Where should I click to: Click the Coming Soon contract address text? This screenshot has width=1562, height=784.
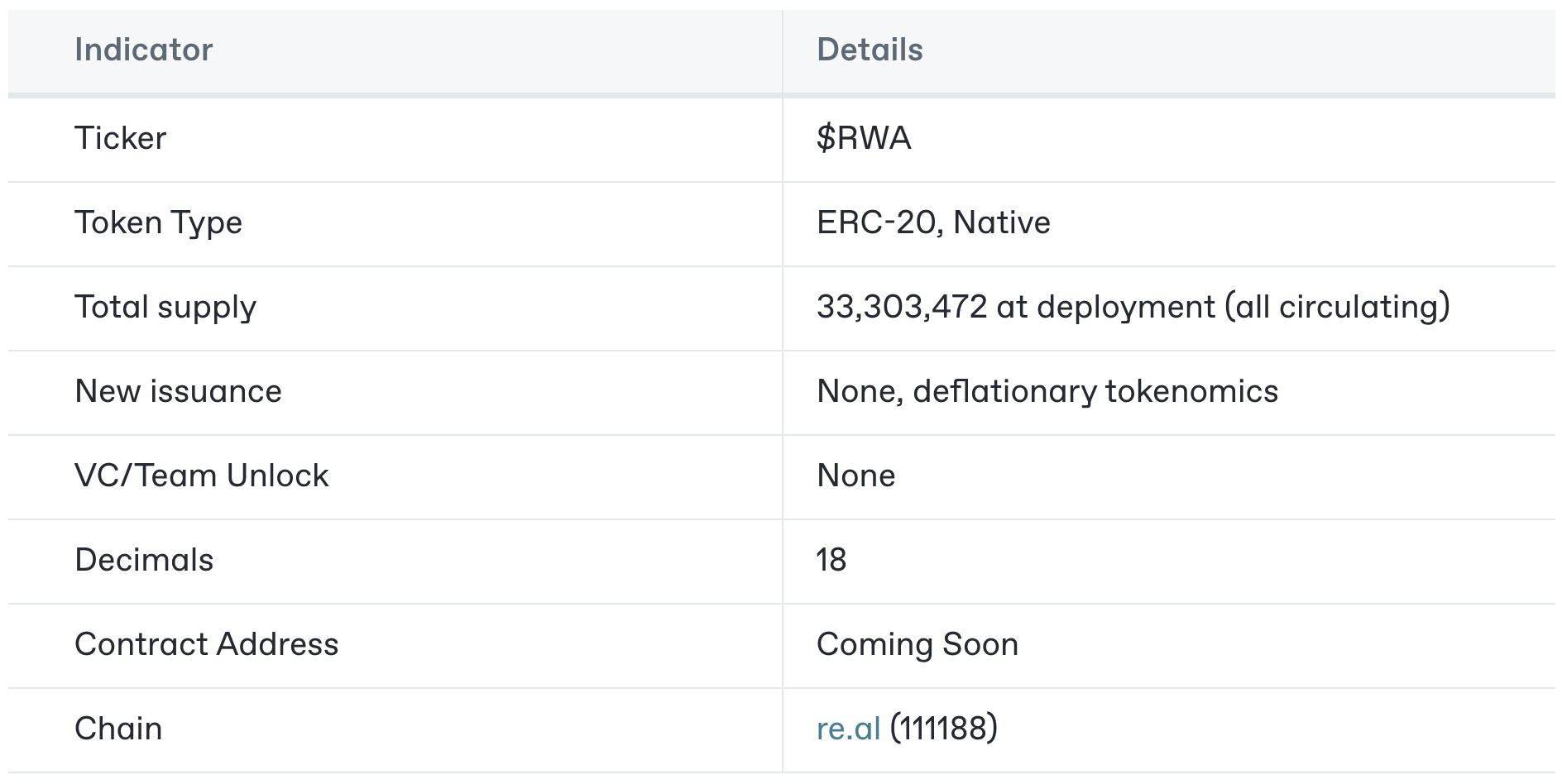click(918, 644)
